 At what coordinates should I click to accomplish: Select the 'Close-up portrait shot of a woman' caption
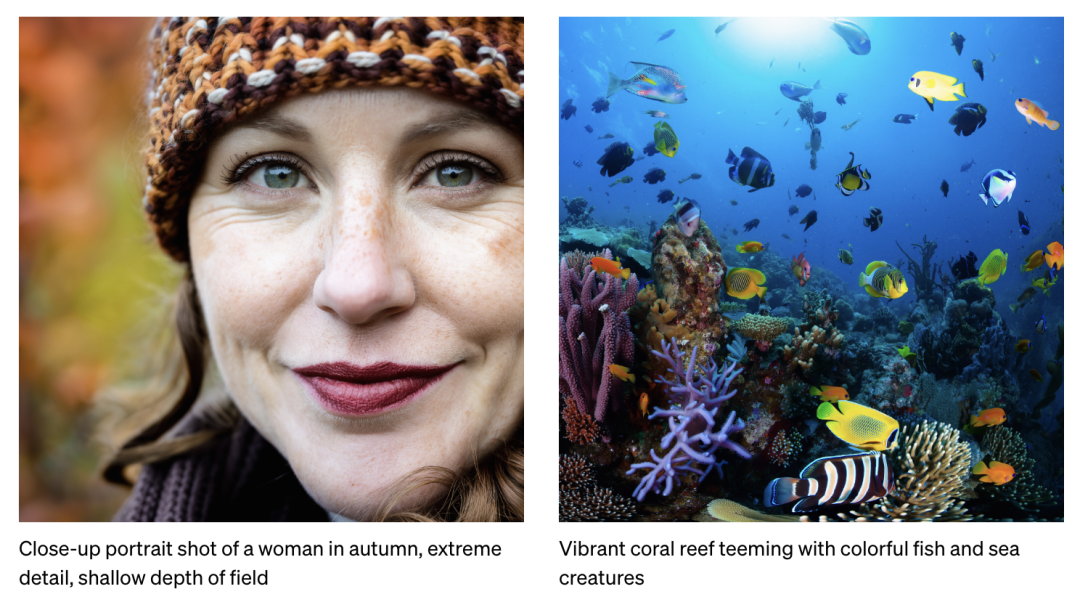click(x=260, y=563)
